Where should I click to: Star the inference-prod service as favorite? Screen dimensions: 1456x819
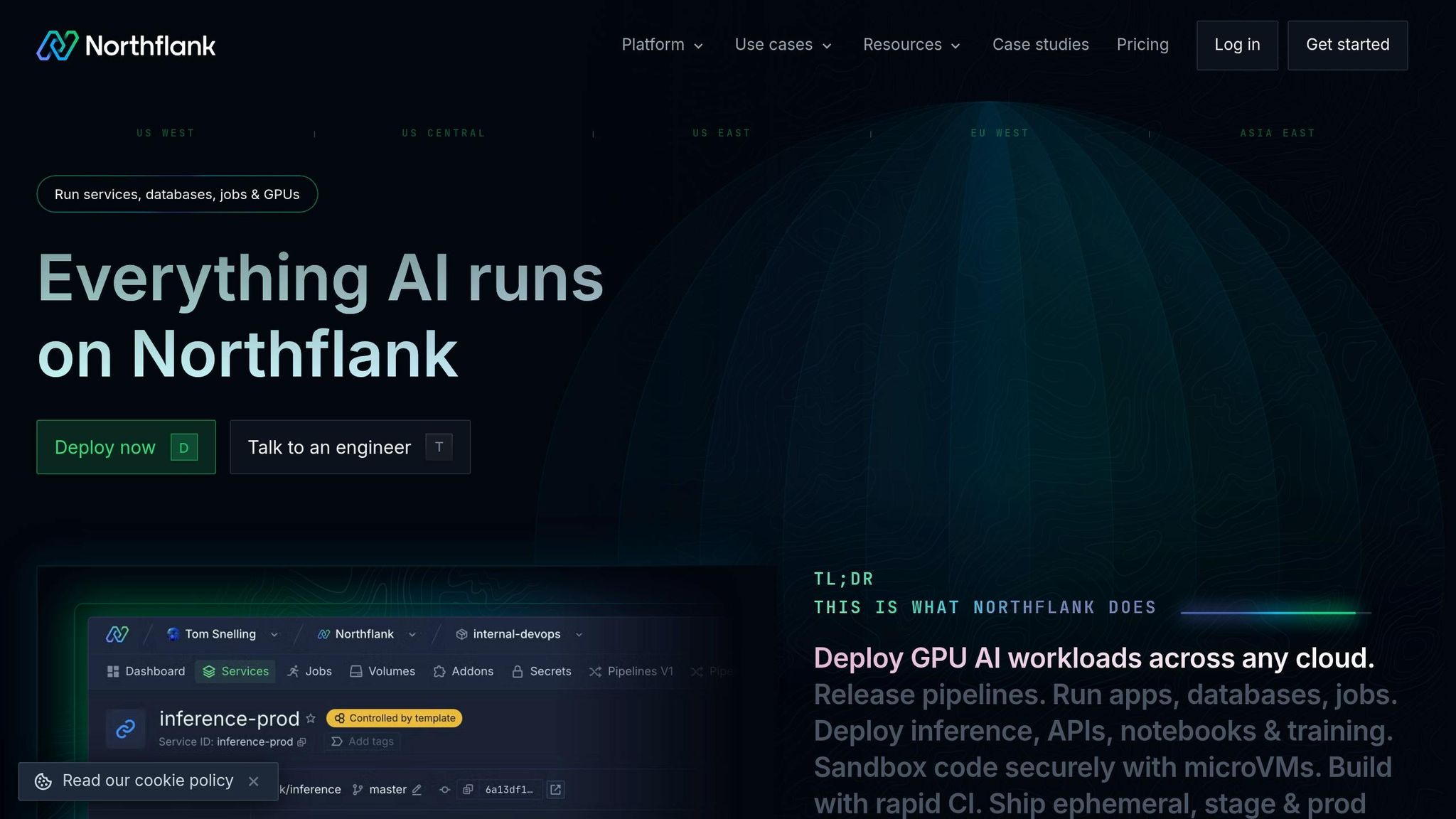[x=311, y=719]
